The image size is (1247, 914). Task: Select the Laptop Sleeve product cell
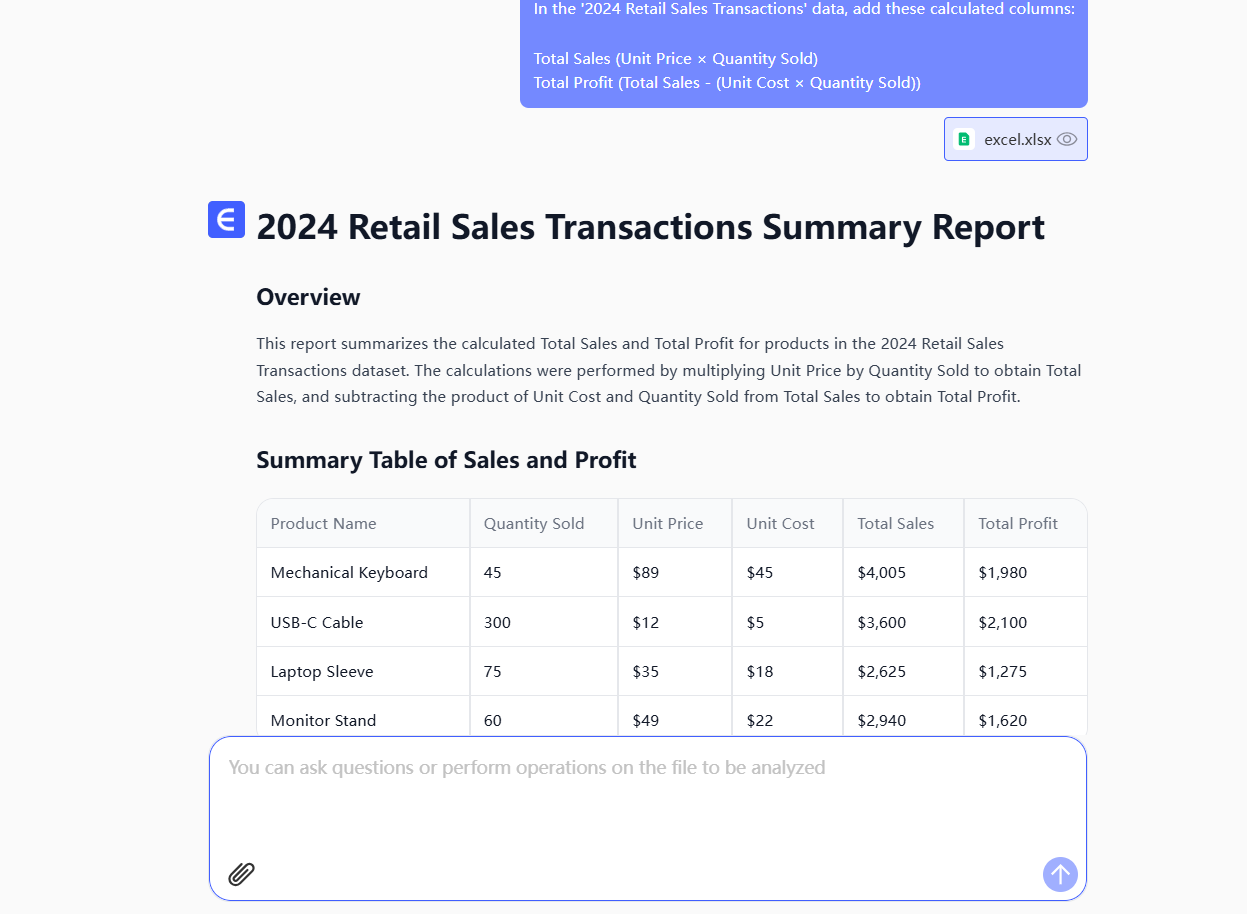tap(322, 671)
